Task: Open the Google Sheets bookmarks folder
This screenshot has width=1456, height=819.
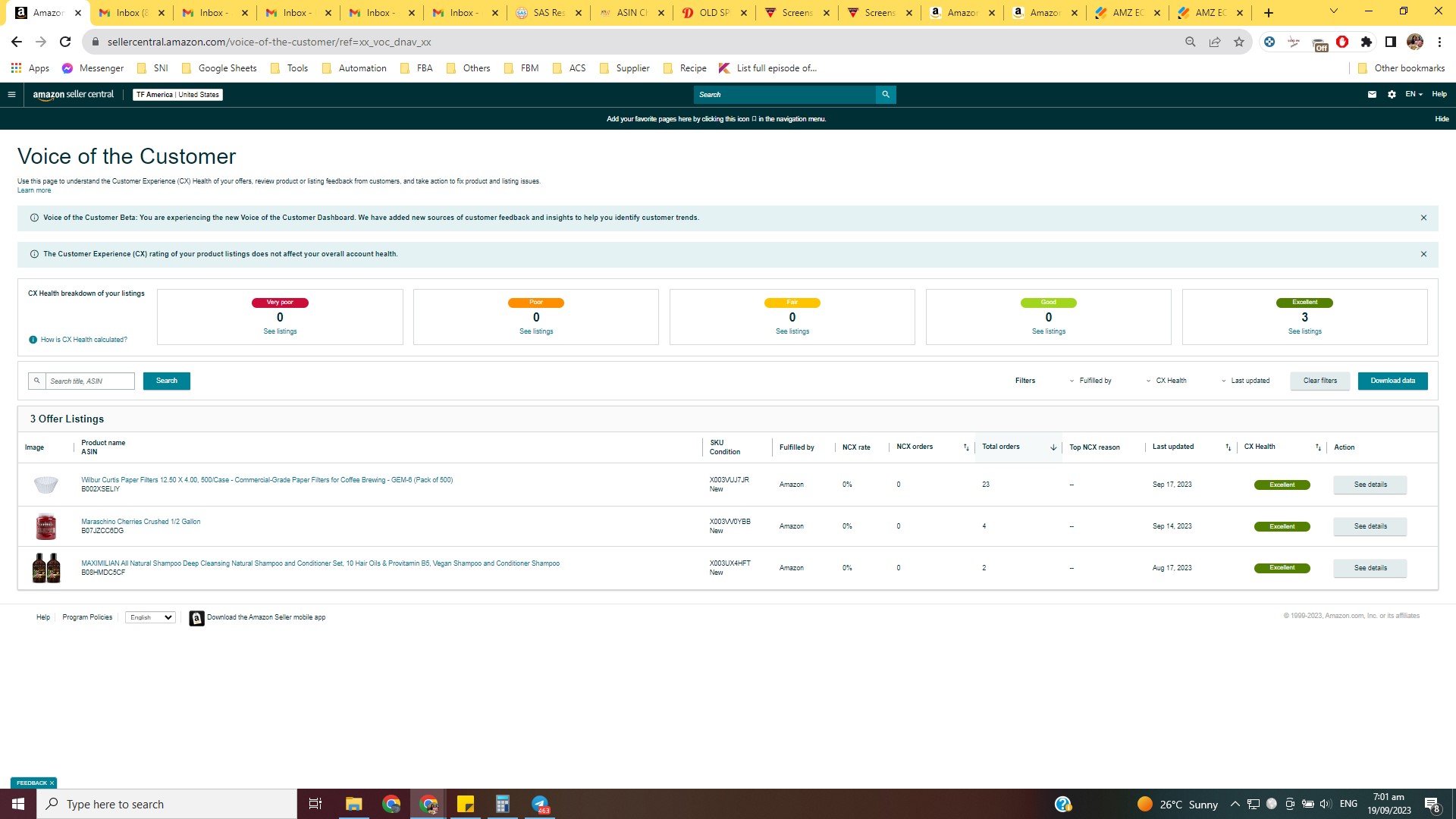Action: click(x=219, y=68)
